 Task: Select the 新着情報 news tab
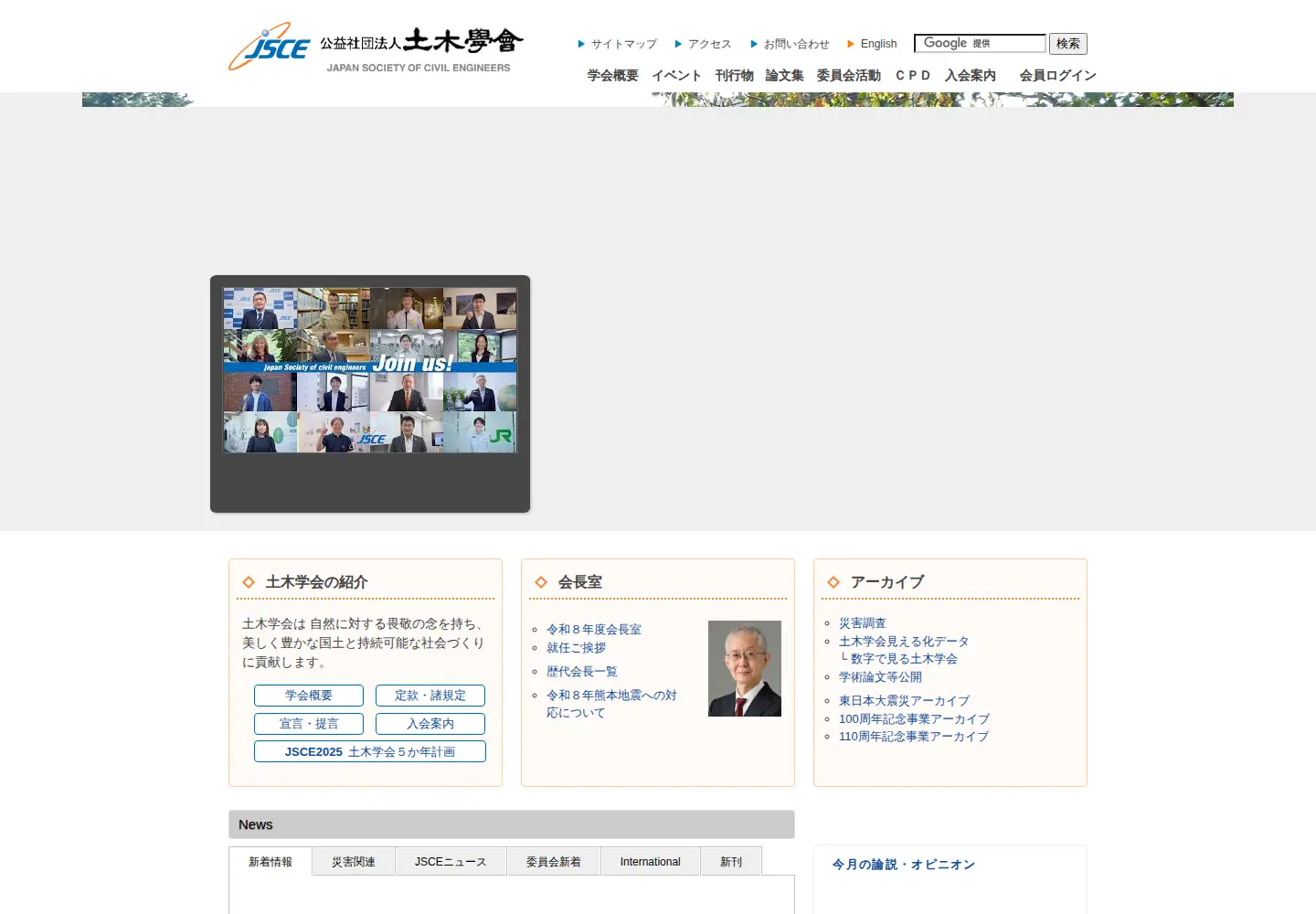coord(271,862)
